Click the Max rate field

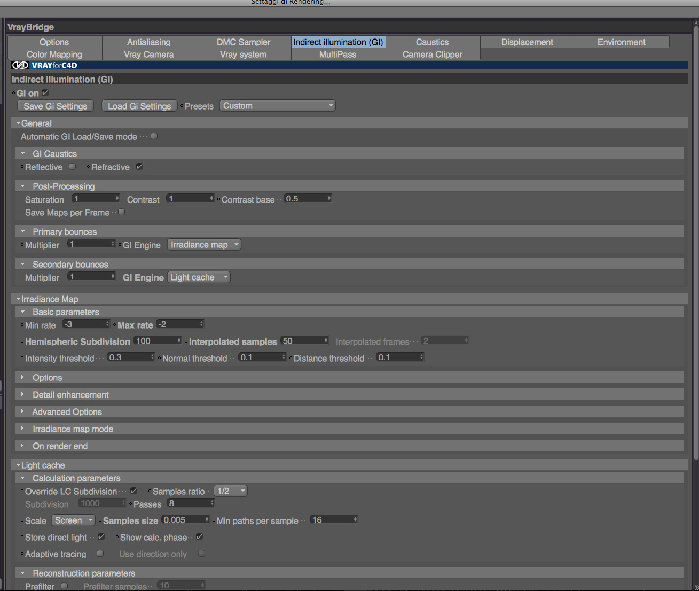[x=181, y=324]
